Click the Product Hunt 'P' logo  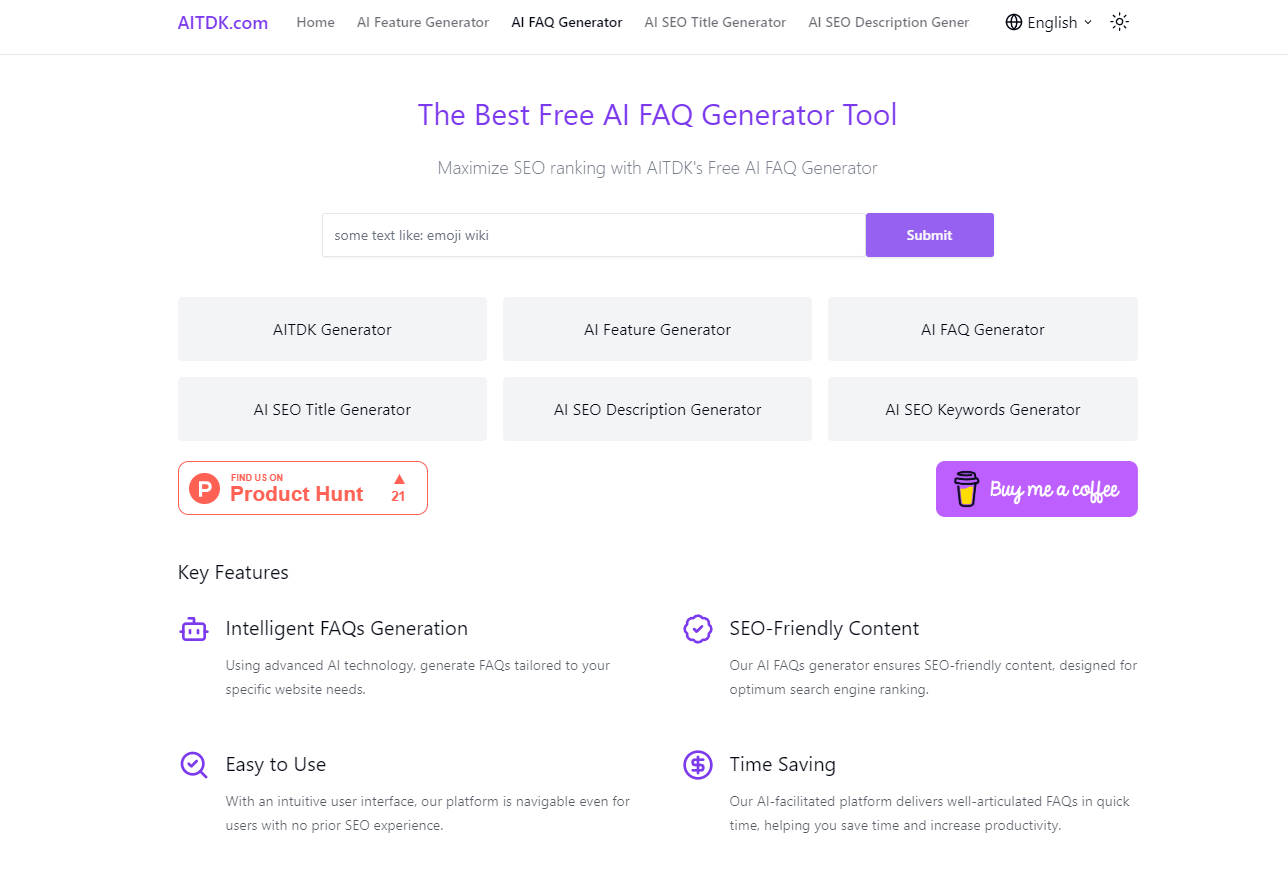tap(205, 489)
